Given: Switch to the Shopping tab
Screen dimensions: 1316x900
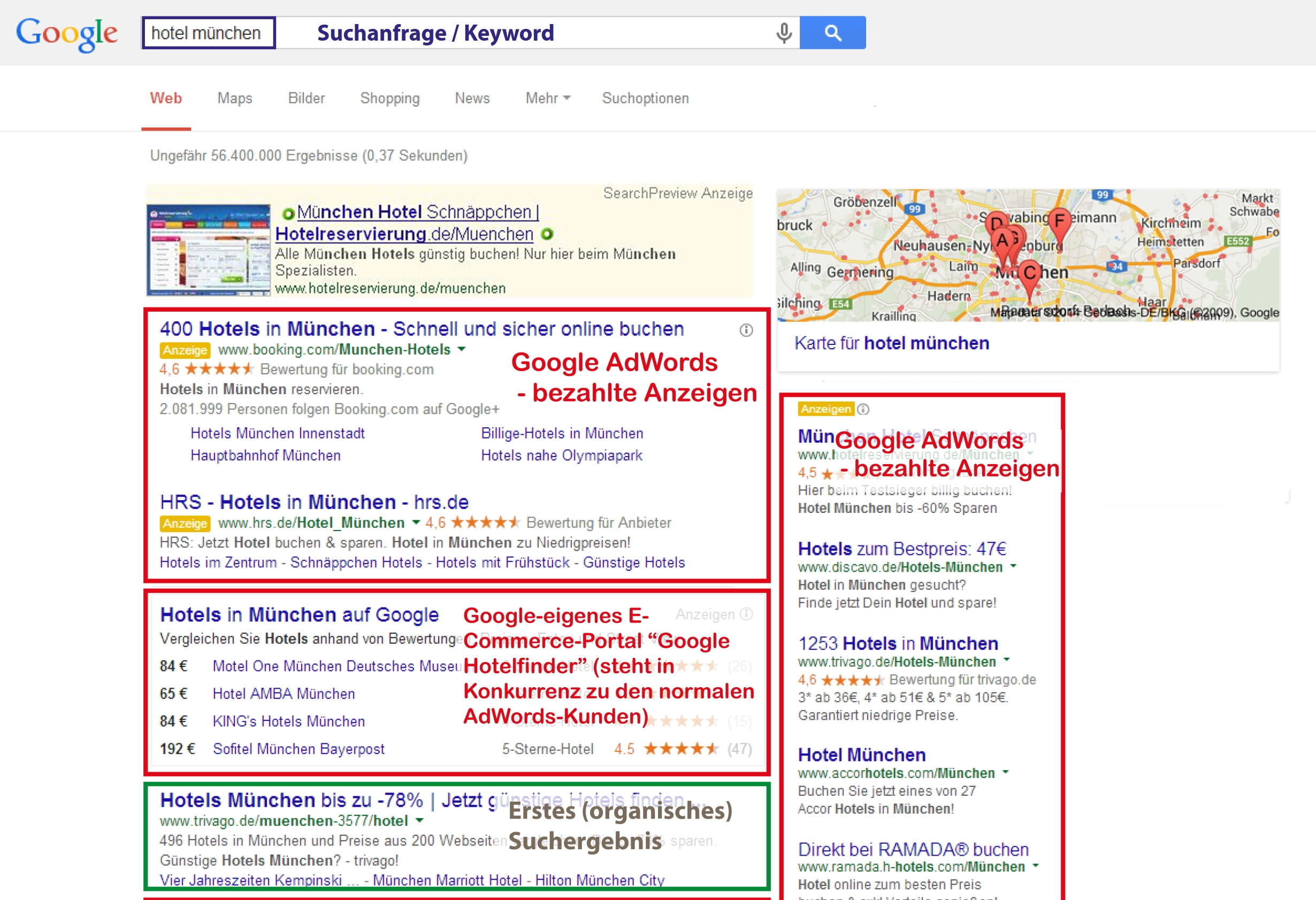Looking at the screenshot, I should pyautogui.click(x=390, y=98).
